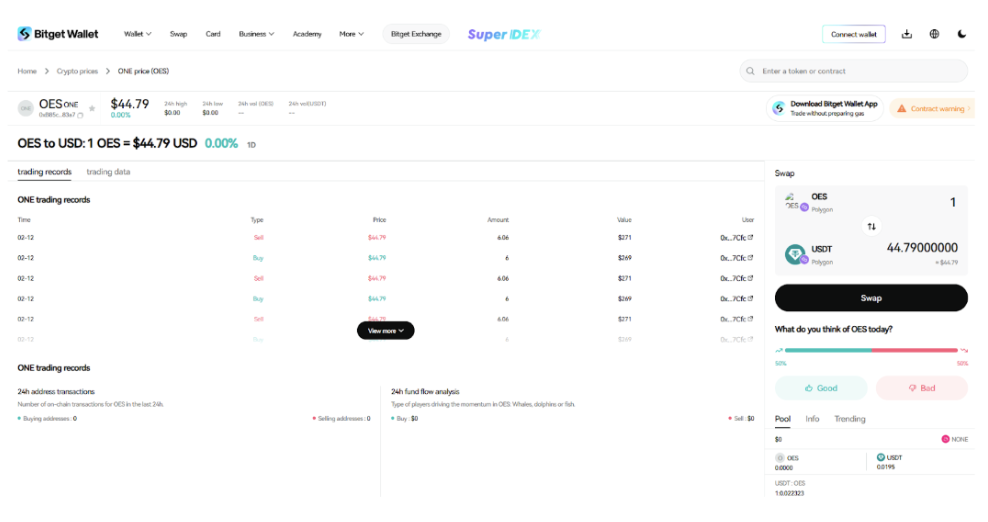The height and width of the screenshot is (522, 988).
Task: Click the Contract warning triangle icon
Action: 902,108
